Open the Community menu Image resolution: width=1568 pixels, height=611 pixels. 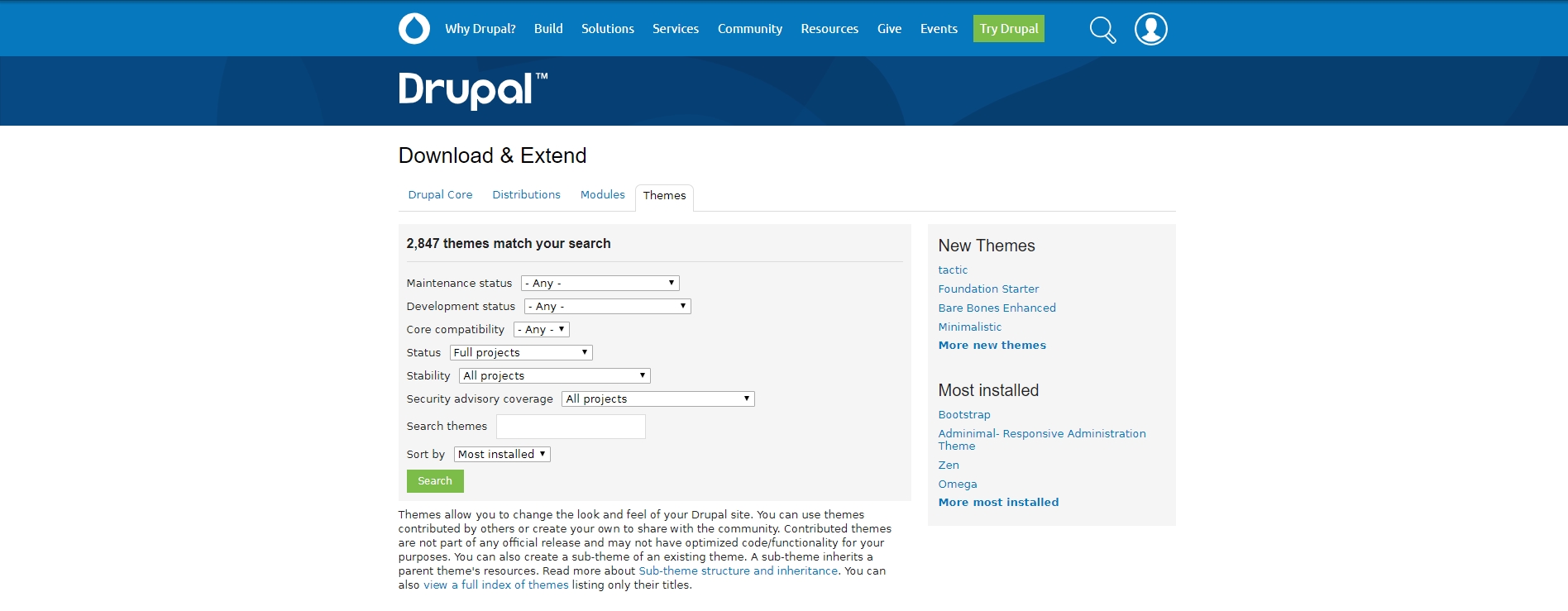point(750,29)
